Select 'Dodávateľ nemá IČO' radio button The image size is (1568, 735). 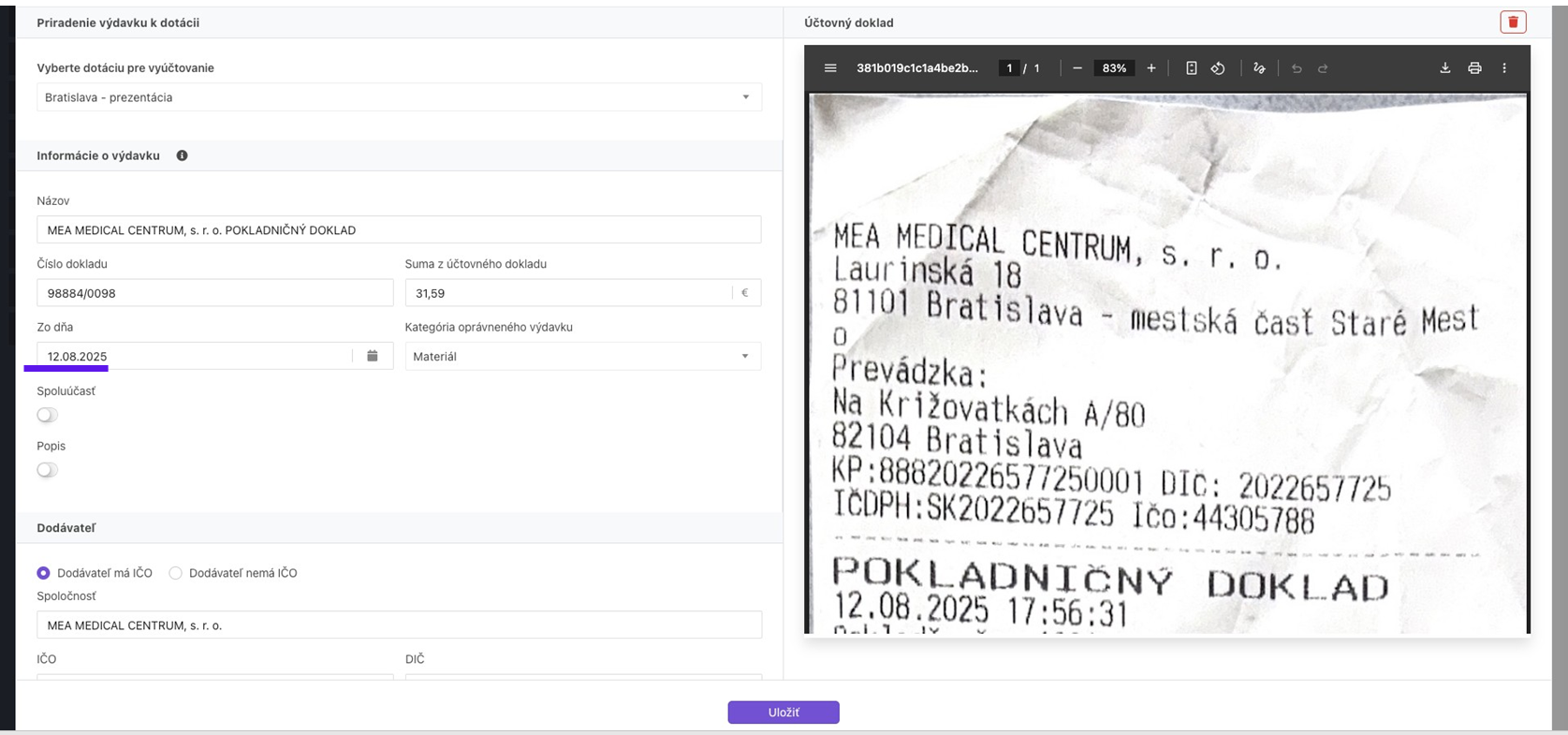pyautogui.click(x=176, y=573)
